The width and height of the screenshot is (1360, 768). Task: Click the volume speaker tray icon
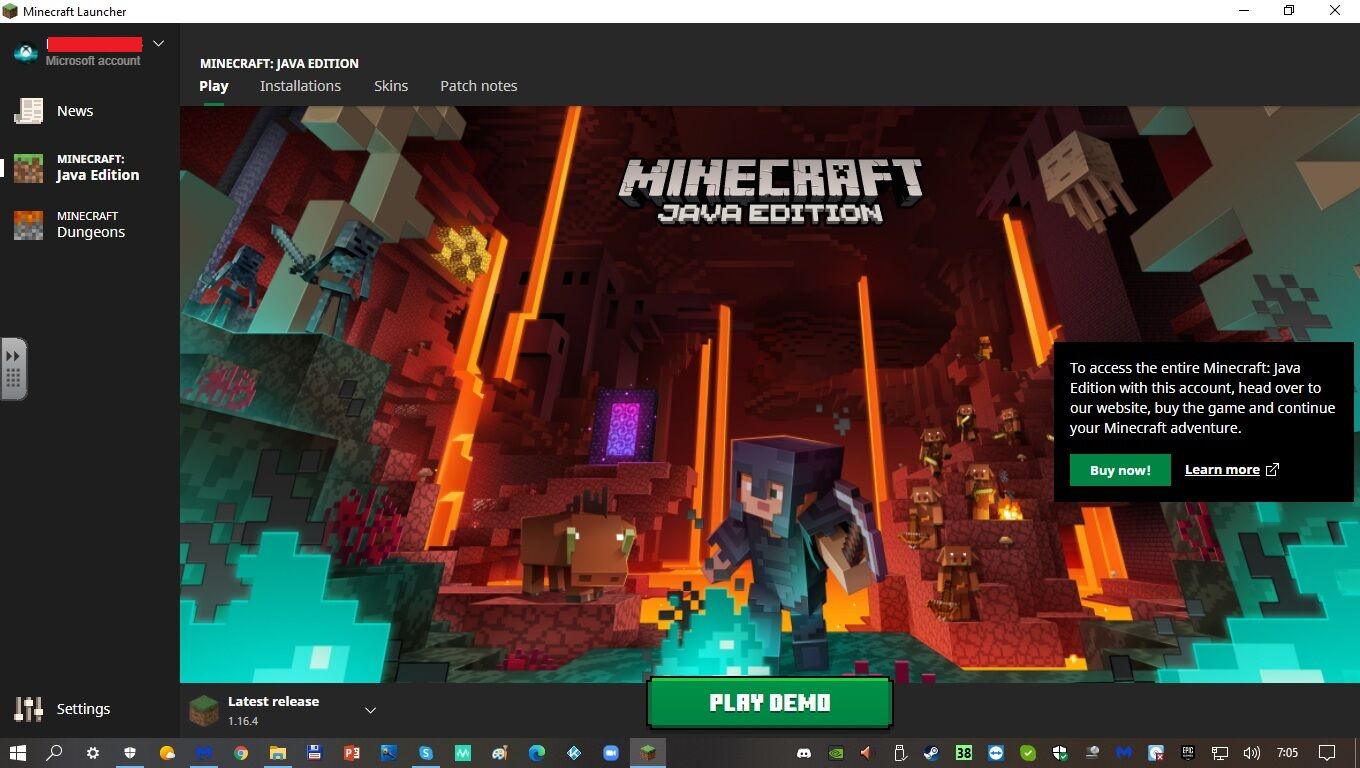(x=1251, y=753)
